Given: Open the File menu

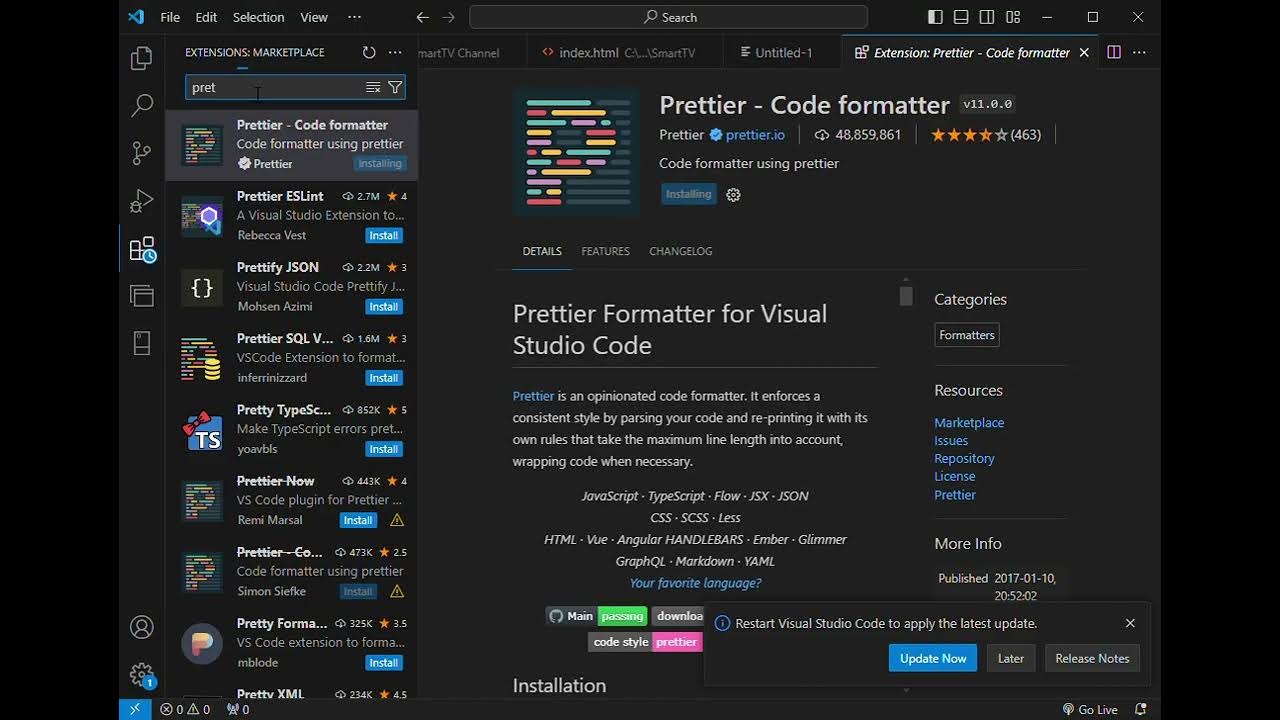Looking at the screenshot, I should [170, 17].
